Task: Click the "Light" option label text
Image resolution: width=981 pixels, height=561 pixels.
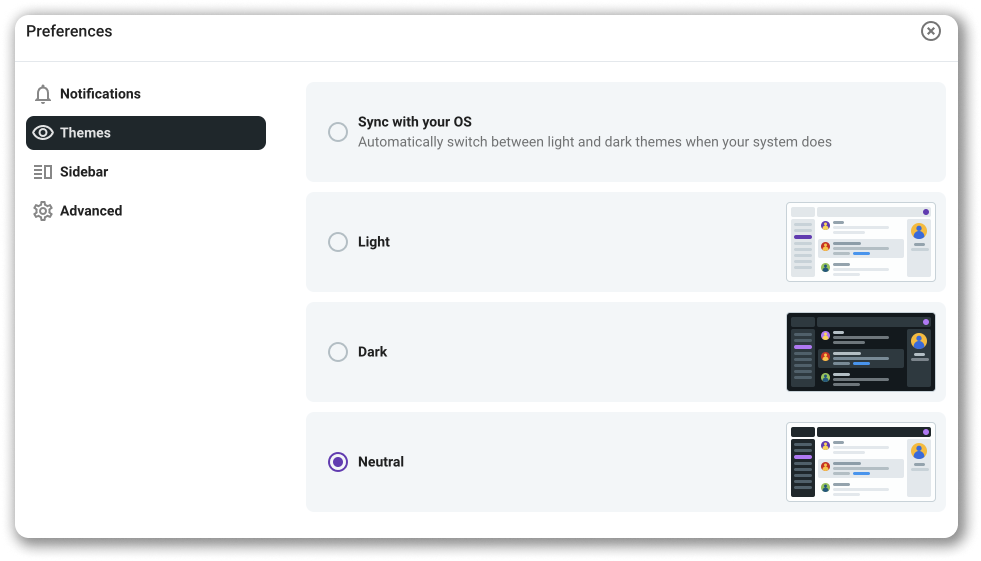Action: [374, 242]
